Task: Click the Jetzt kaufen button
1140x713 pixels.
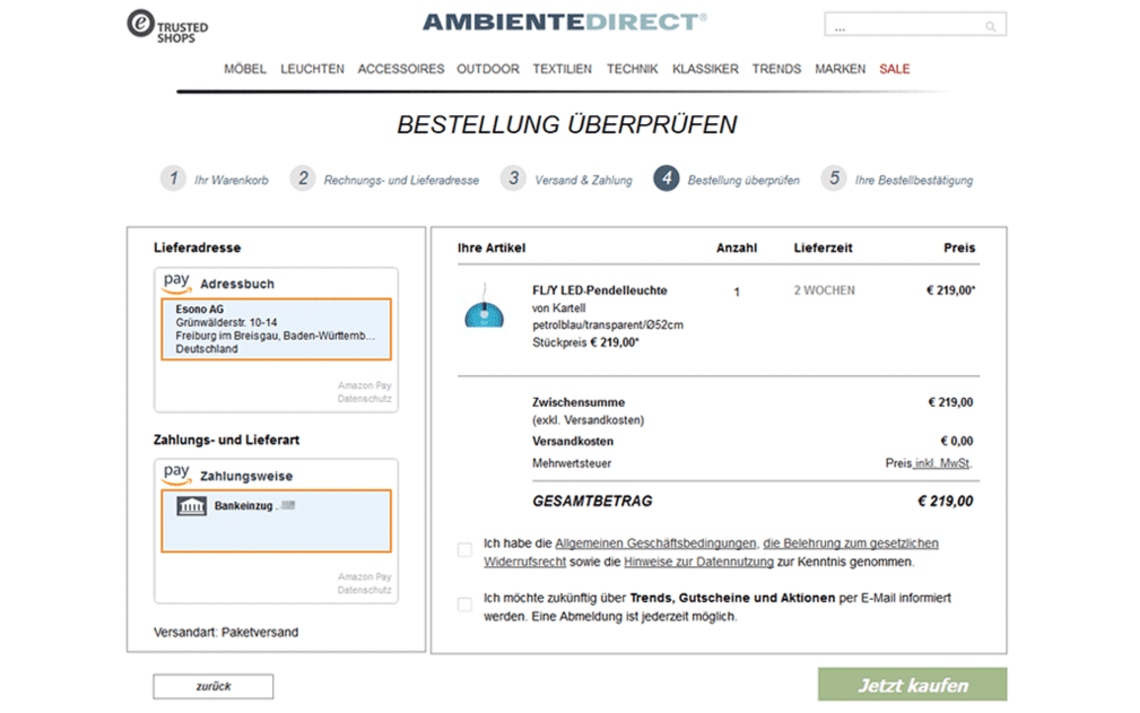Action: tap(912, 684)
